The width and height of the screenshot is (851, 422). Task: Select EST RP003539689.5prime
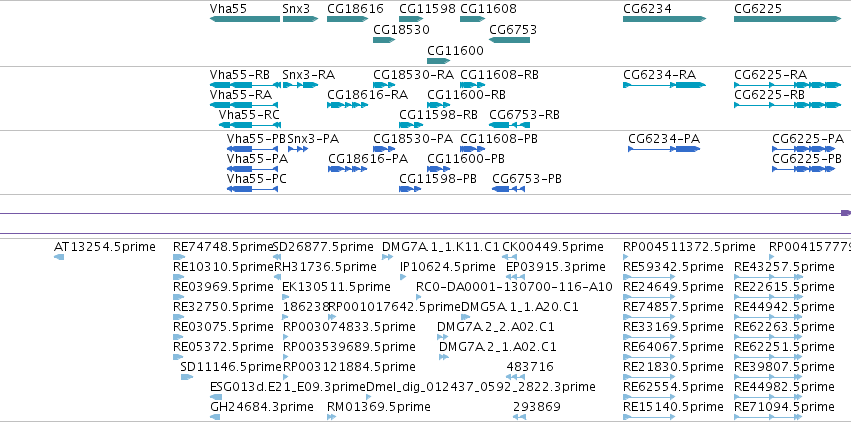point(286,357)
